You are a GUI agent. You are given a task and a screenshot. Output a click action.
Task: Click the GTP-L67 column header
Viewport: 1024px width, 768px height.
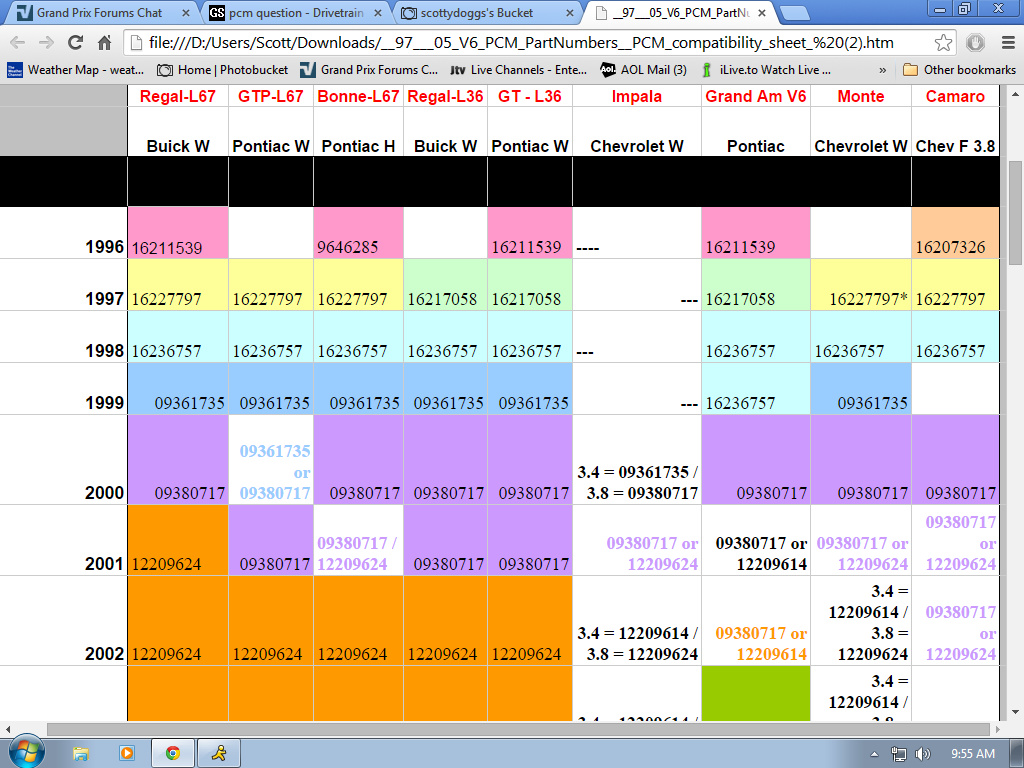click(x=270, y=97)
